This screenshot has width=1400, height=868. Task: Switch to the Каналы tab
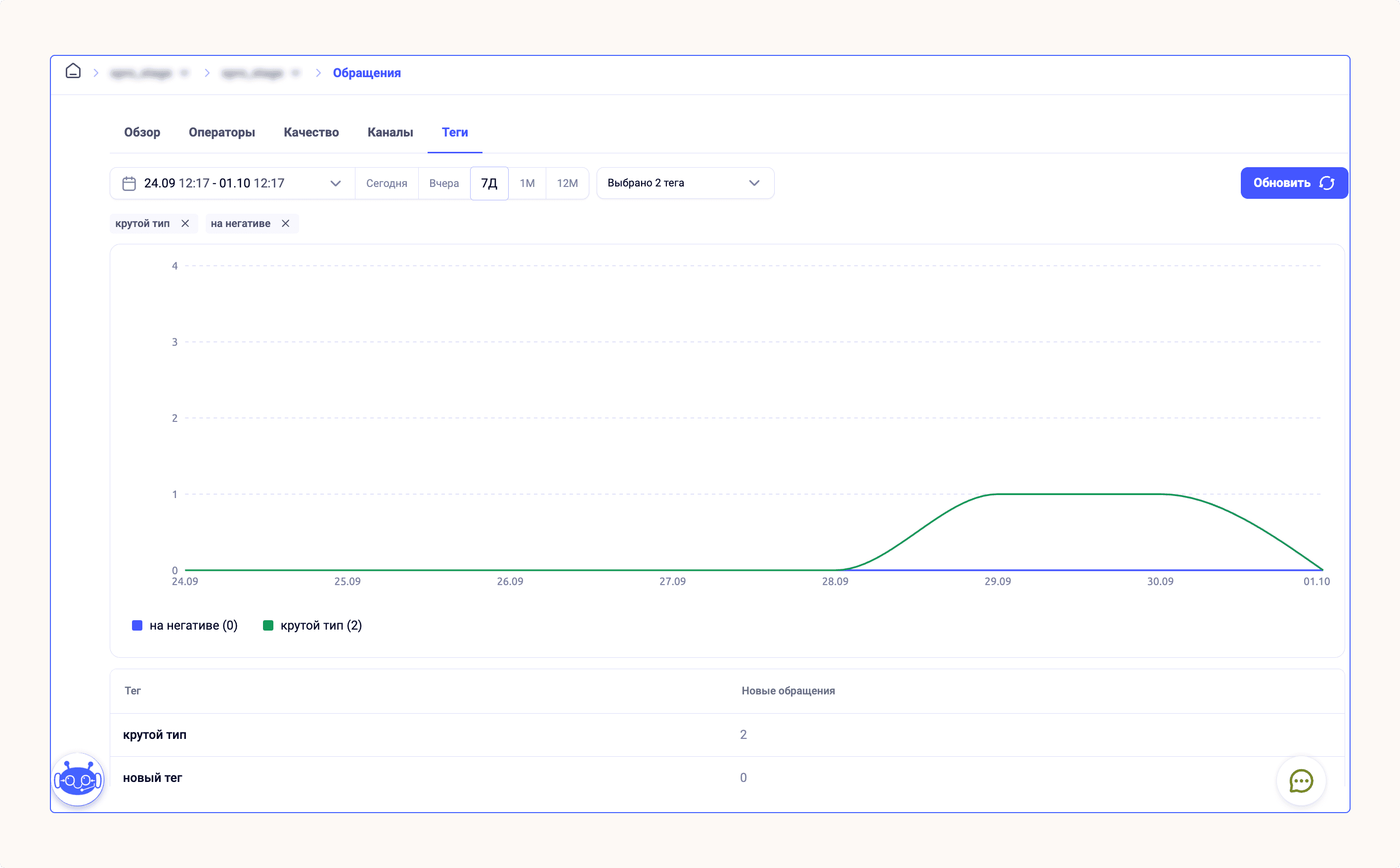click(x=390, y=133)
